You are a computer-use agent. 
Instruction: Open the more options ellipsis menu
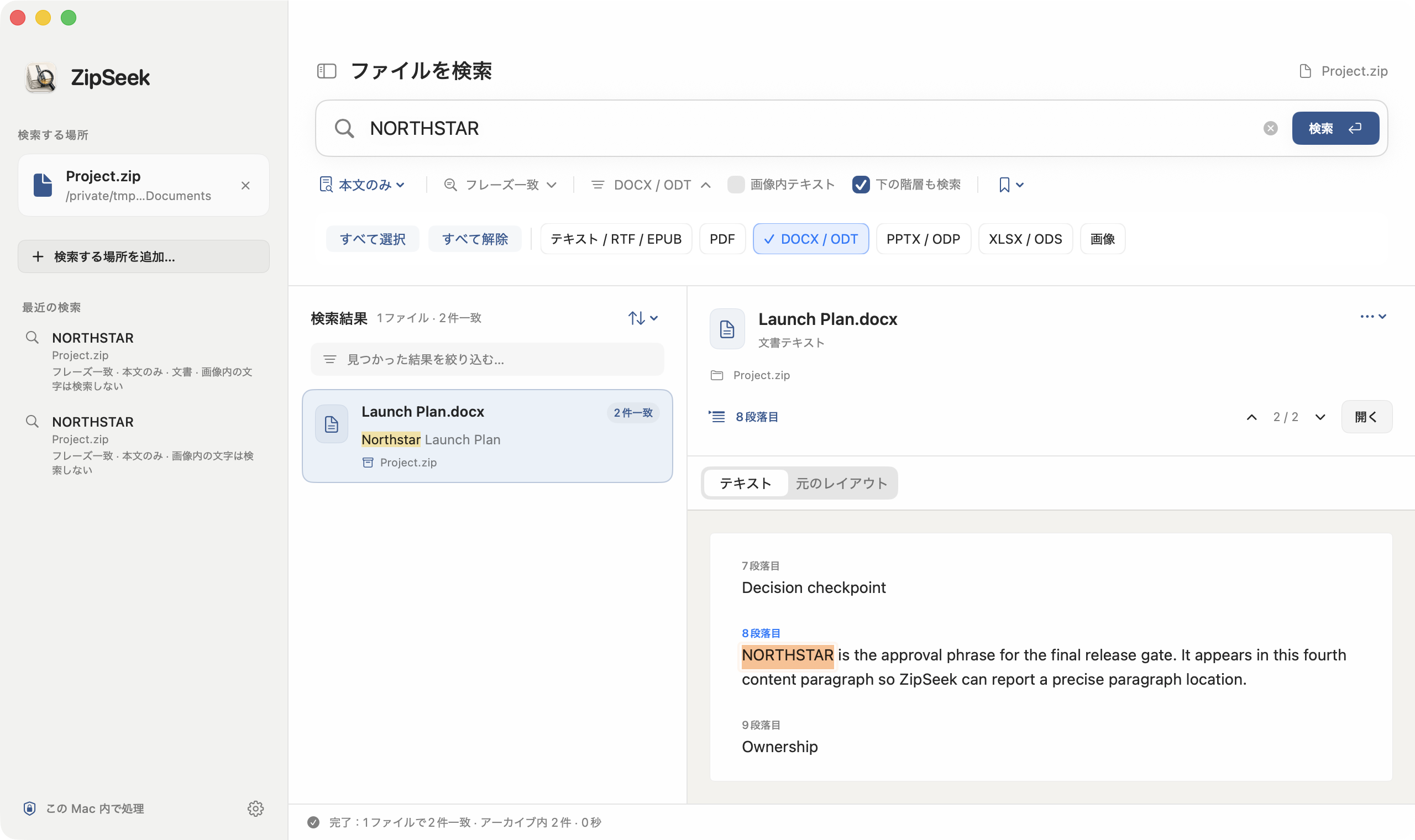(x=1372, y=317)
